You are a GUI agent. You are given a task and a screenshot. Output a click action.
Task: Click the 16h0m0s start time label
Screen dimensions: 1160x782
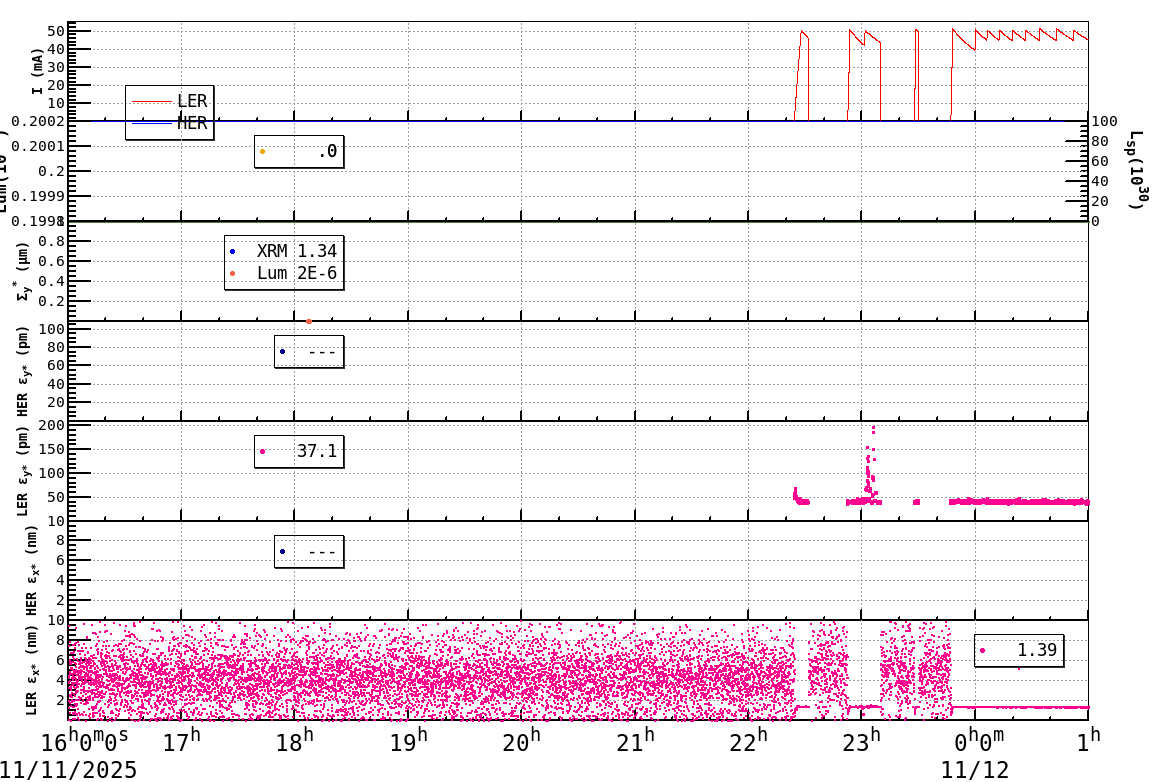pyautogui.click(x=84, y=741)
